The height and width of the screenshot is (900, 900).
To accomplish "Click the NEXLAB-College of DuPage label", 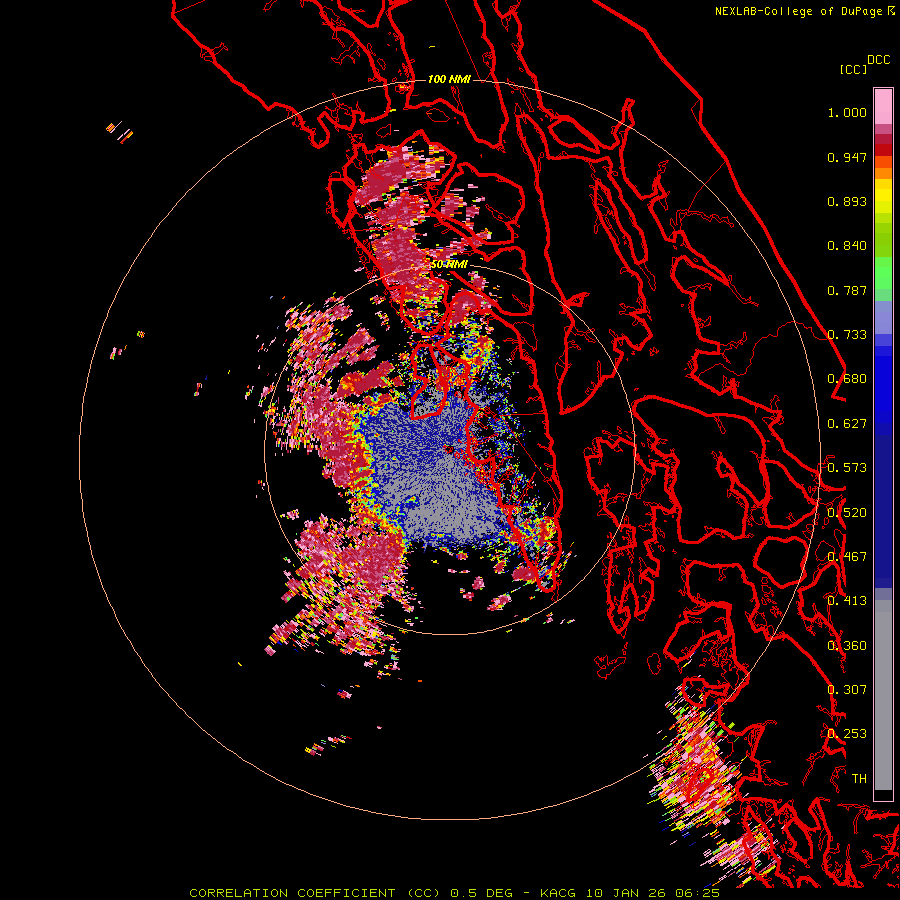I will (798, 11).
